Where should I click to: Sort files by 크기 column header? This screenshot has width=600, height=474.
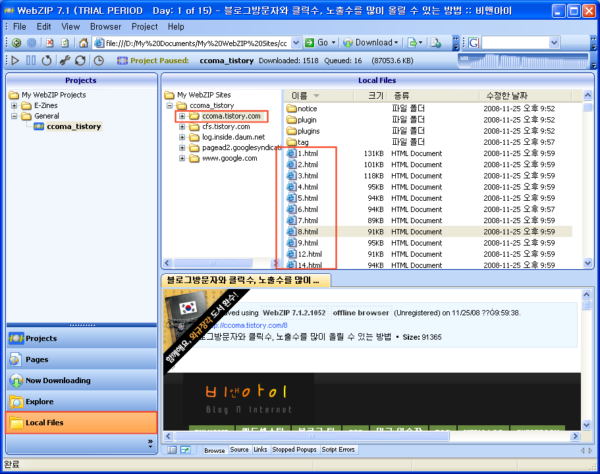click(x=371, y=95)
